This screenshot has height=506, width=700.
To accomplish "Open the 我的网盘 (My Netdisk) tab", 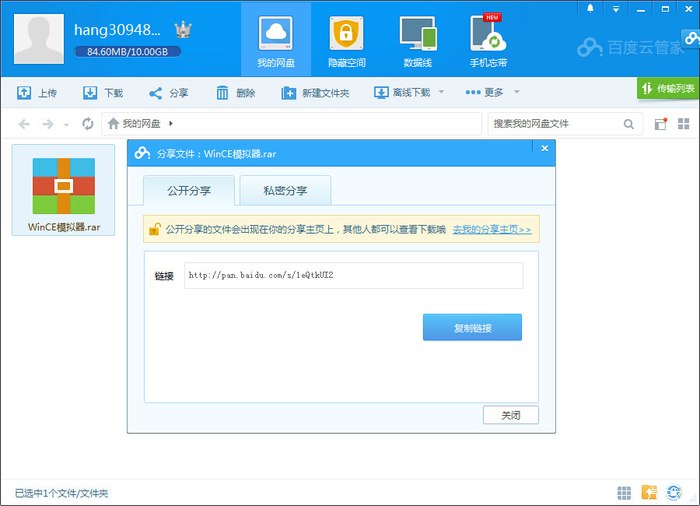I will click(x=276, y=40).
